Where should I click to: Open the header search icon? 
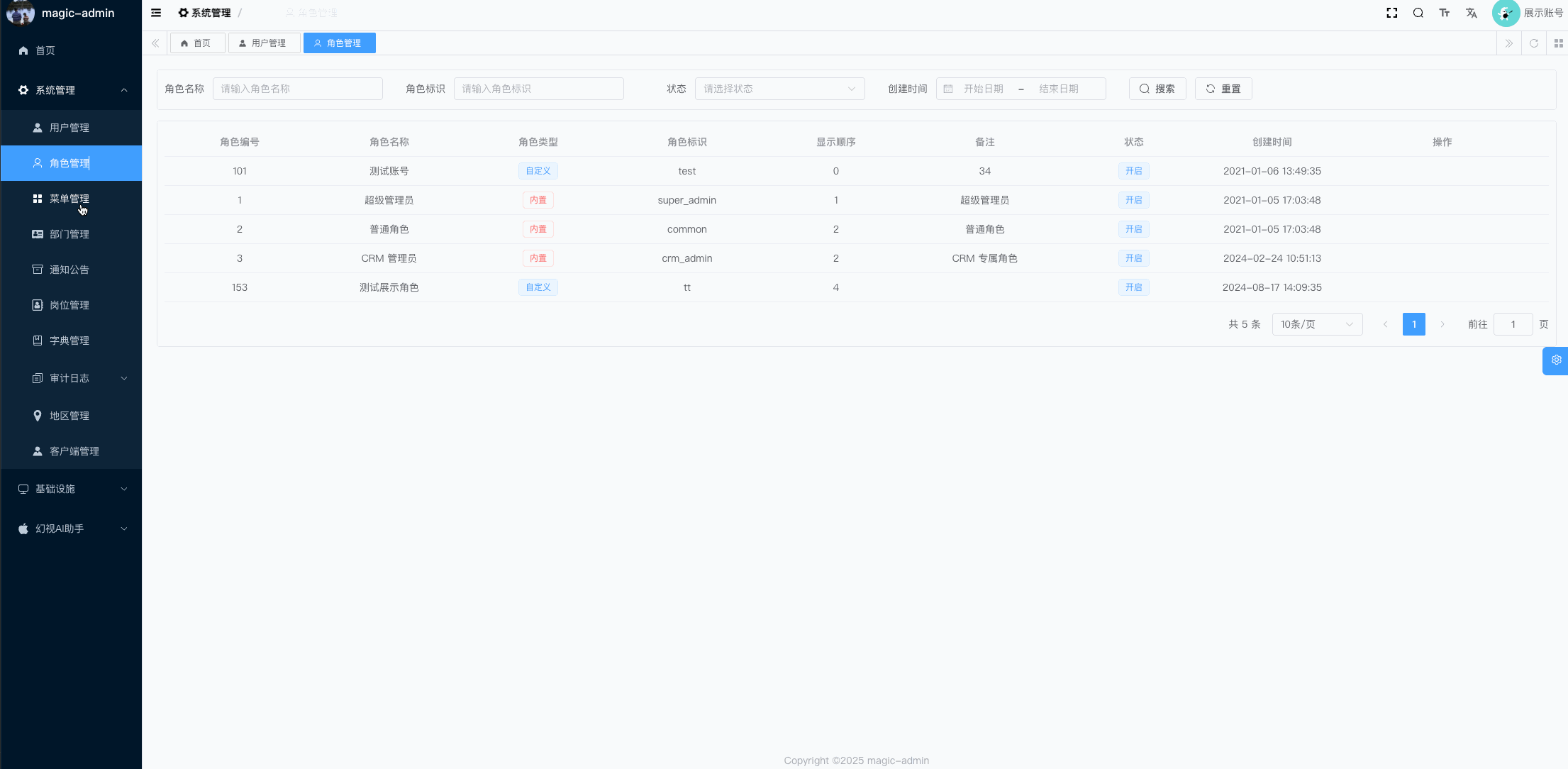(x=1418, y=13)
